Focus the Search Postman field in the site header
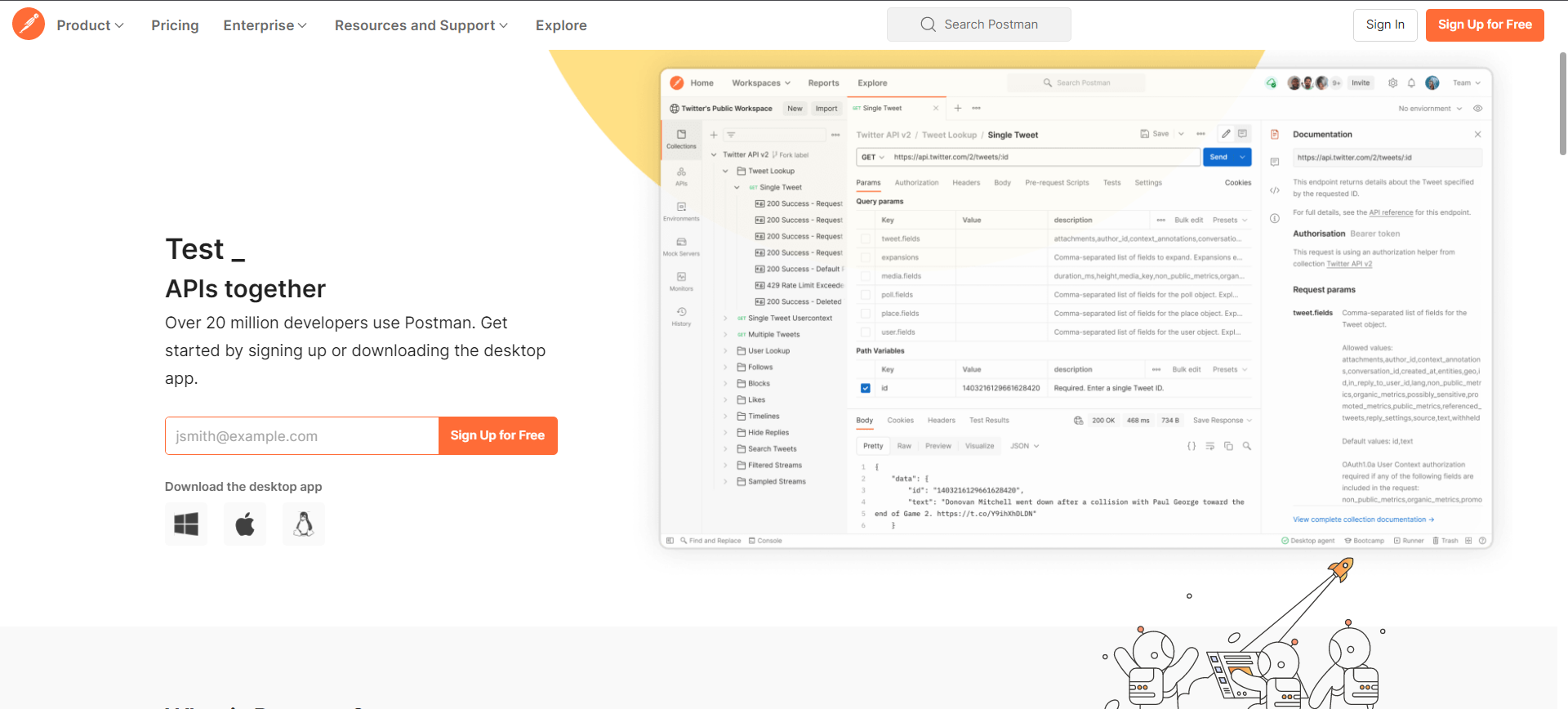 click(978, 25)
